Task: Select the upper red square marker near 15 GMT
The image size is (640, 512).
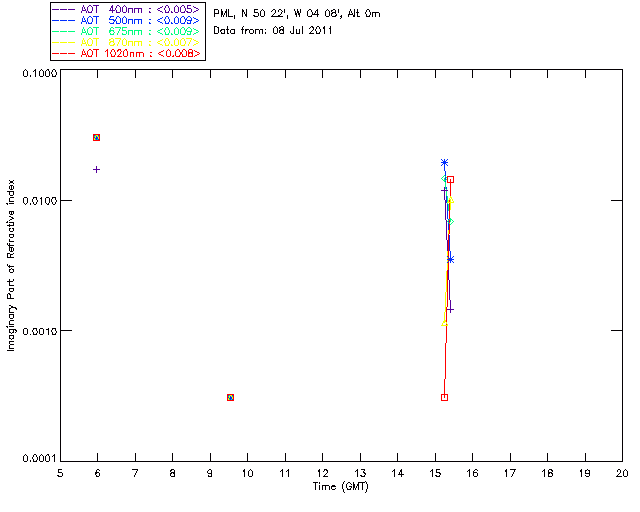Action: click(450, 180)
